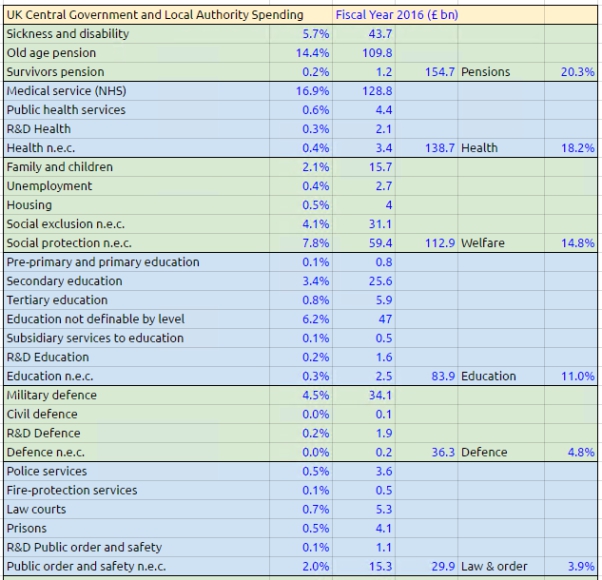
Task: Select the 'Medical service (NHS)' cell
Action: tap(137, 91)
